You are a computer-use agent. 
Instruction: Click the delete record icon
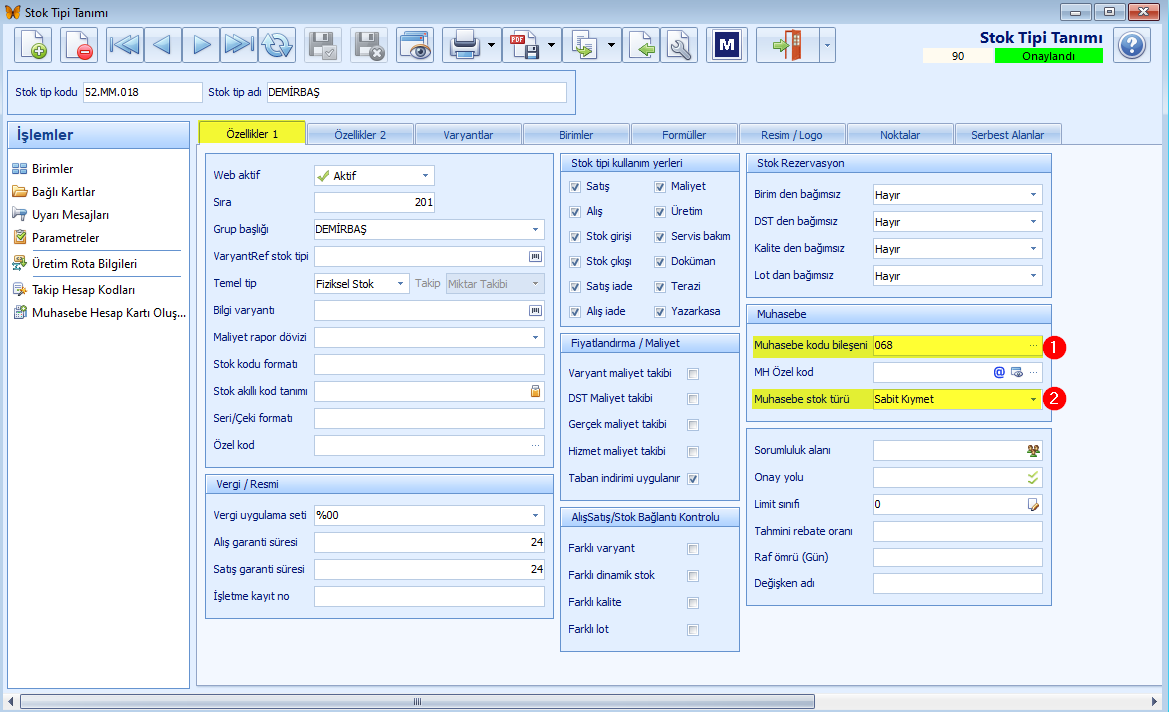click(78, 45)
